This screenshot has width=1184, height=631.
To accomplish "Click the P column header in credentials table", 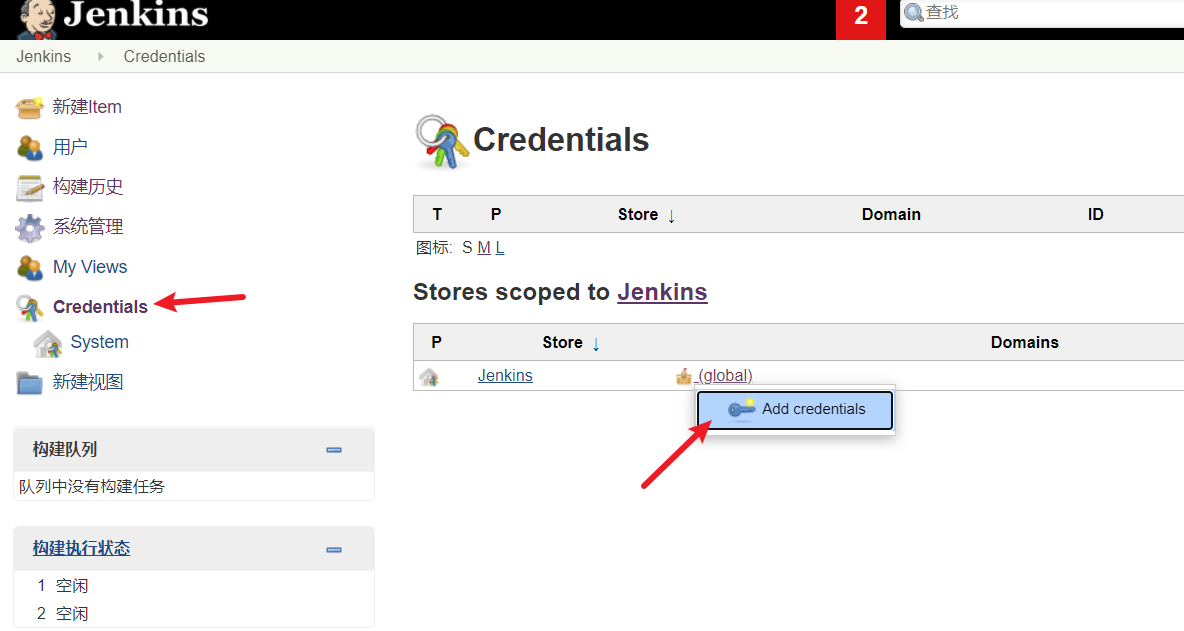I will [496, 215].
